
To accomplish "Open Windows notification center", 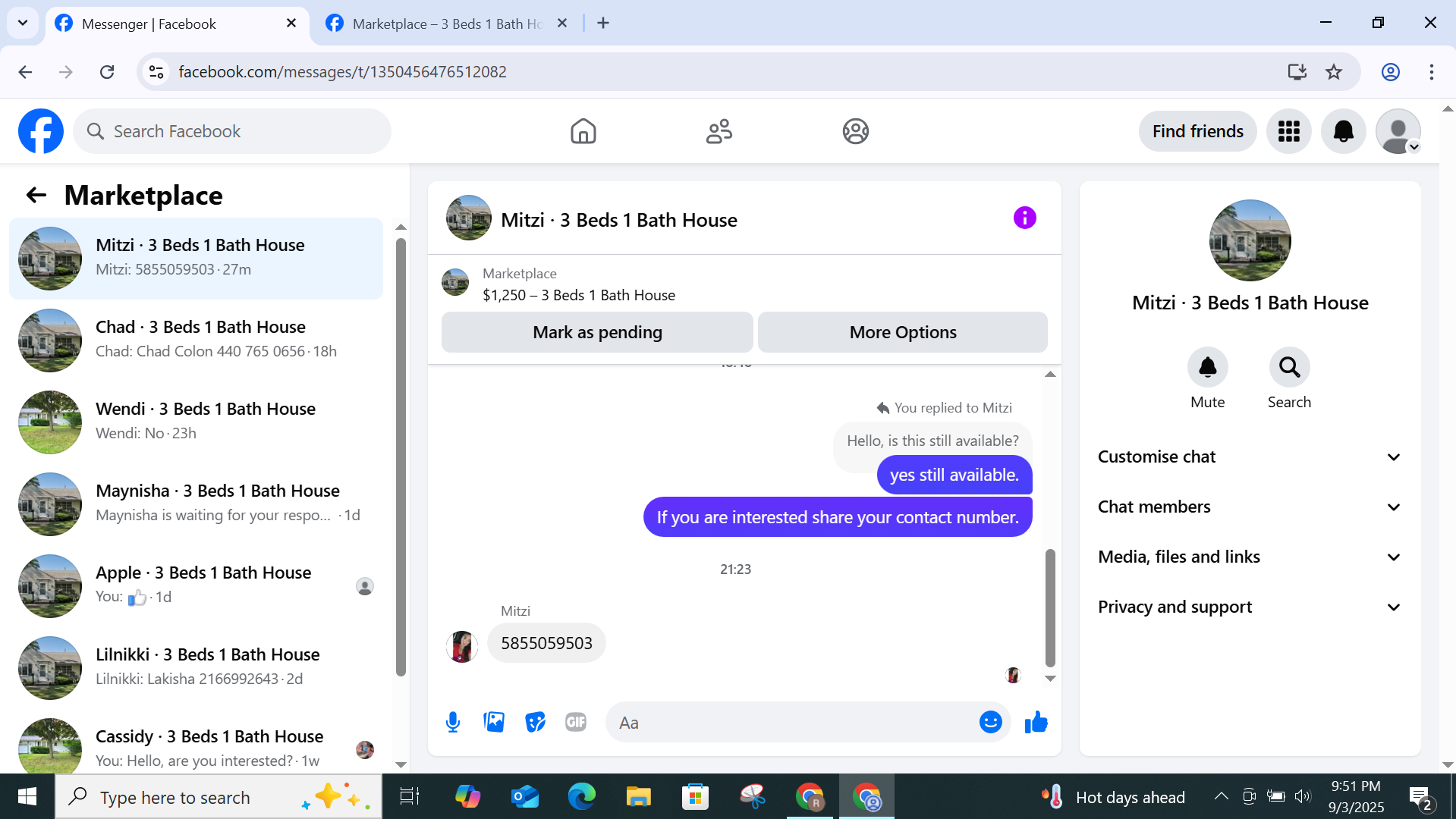I will click(x=1420, y=797).
